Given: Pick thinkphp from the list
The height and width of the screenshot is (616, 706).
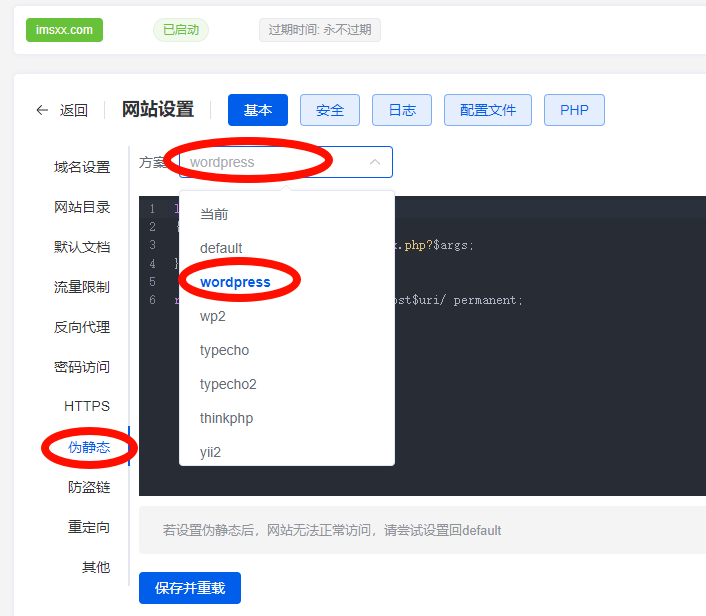Looking at the screenshot, I should [x=287, y=418].
